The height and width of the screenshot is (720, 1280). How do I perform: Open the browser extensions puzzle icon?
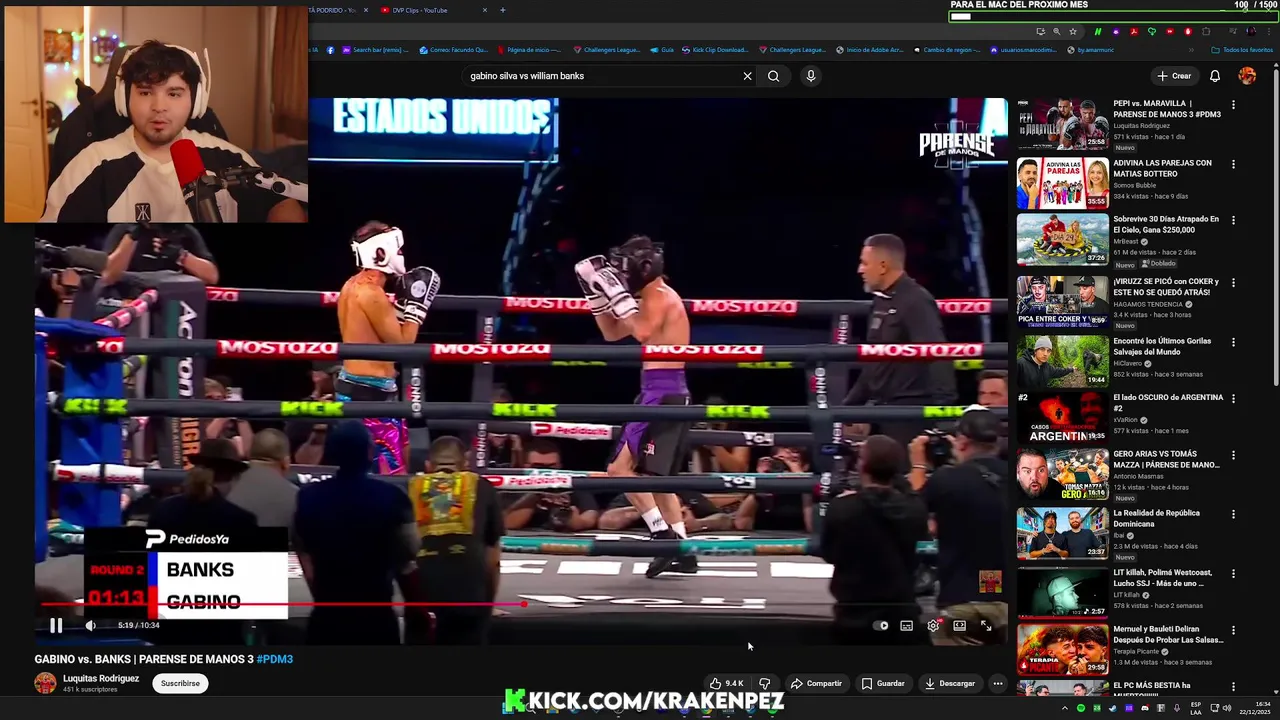click(x=1206, y=31)
